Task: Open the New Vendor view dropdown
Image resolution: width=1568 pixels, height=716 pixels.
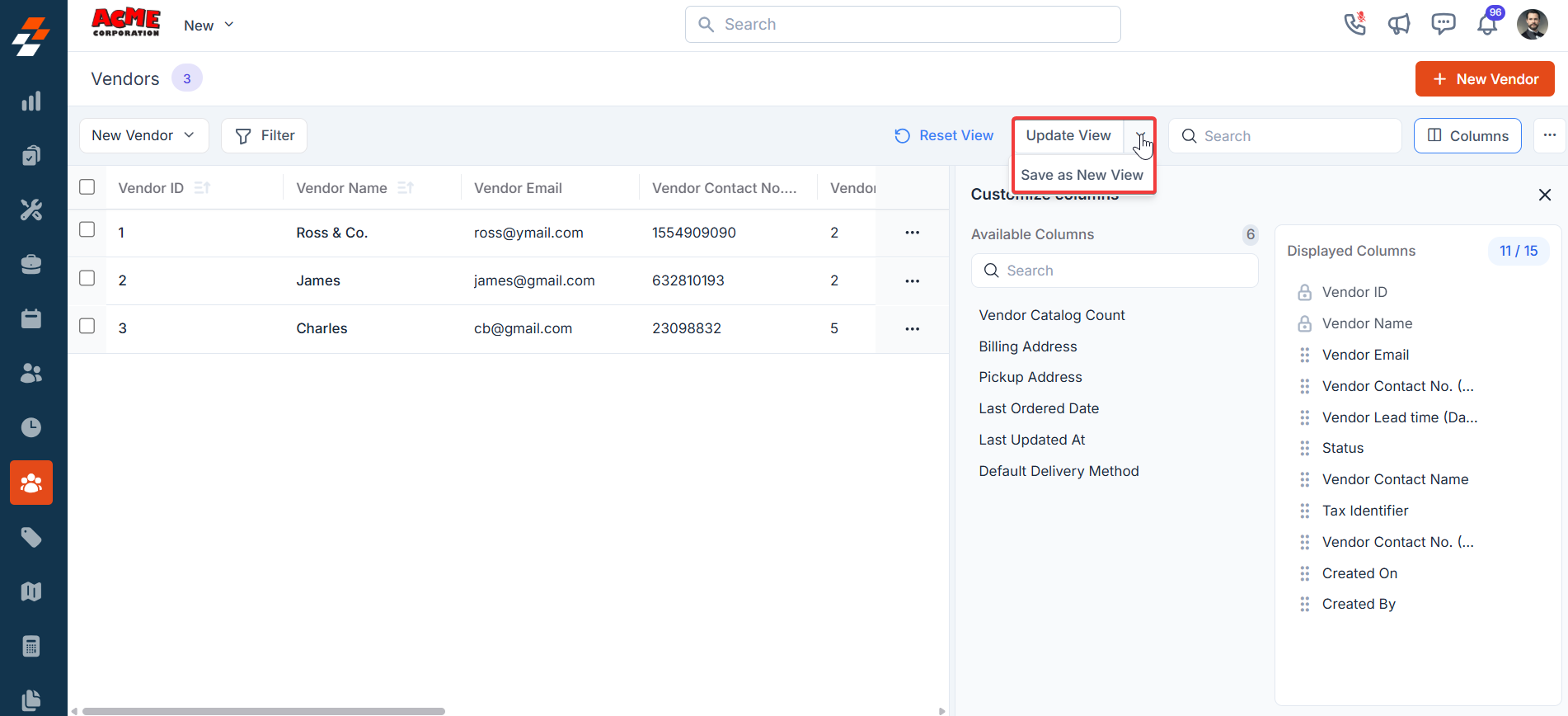Action: point(143,135)
